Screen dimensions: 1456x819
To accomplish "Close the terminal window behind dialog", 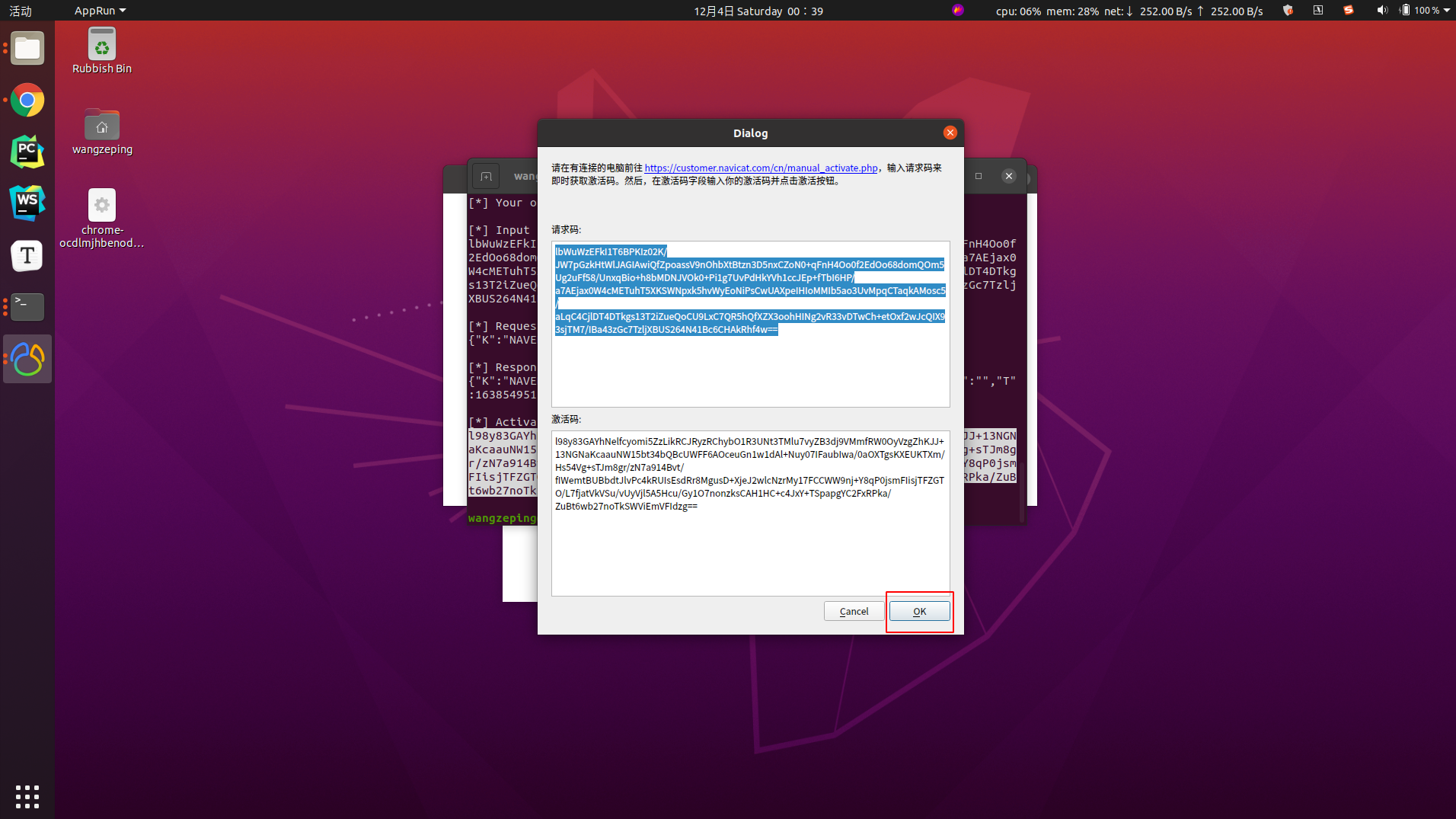I will (x=1008, y=176).
